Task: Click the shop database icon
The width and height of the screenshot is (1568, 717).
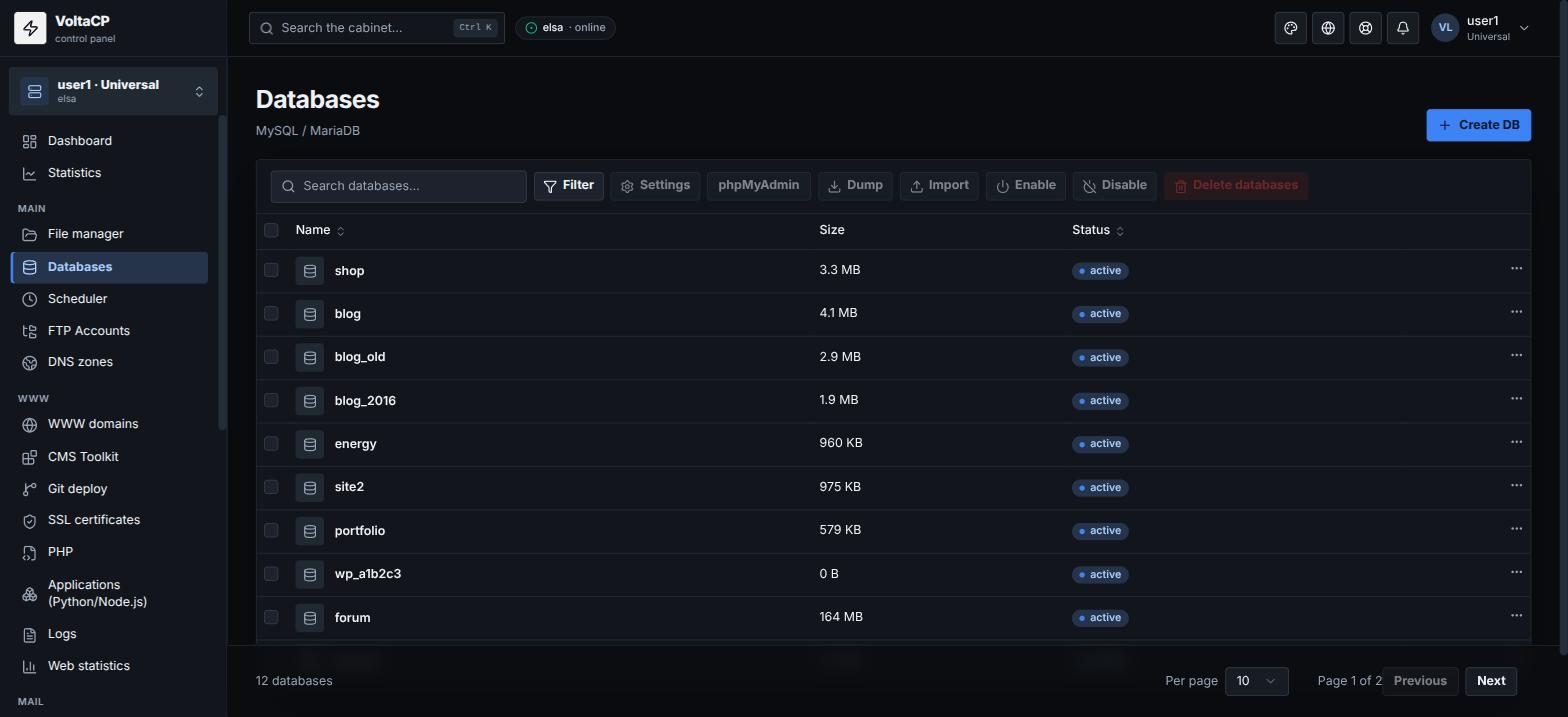Action: point(310,271)
